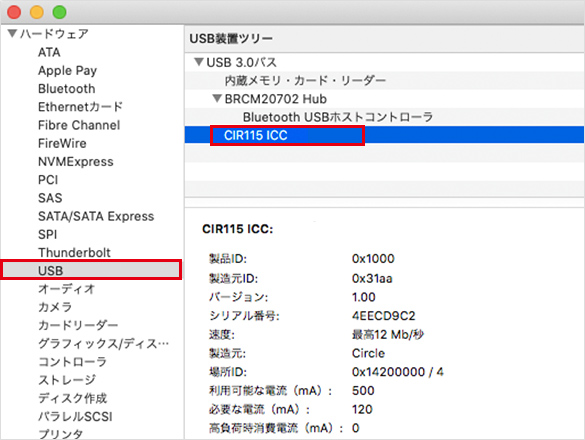Image resolution: width=585 pixels, height=440 pixels.
Task: Click the available current value 500
Action: 363,390
